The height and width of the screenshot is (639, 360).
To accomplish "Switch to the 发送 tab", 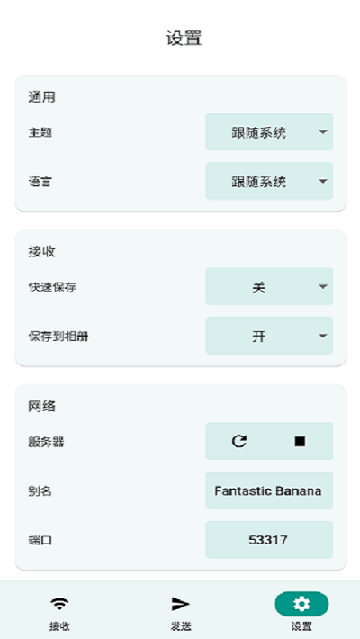I will click(180, 626).
